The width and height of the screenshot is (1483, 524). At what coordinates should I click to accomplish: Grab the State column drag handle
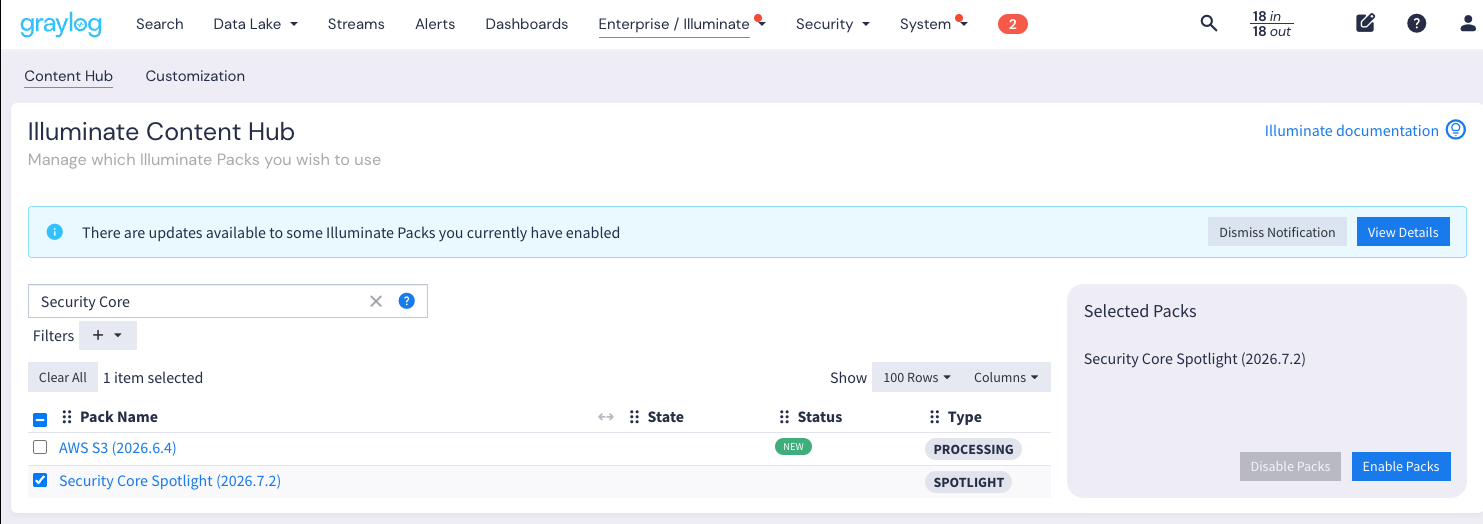634,417
